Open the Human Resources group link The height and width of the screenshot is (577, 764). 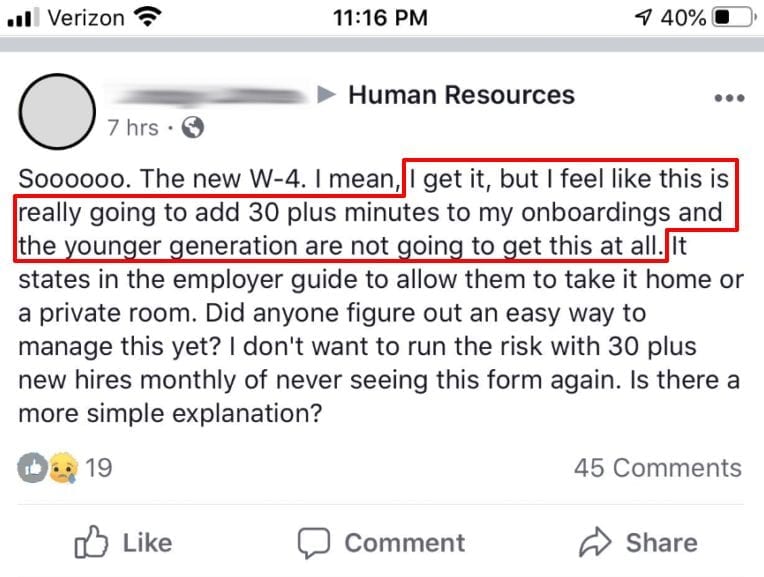click(x=461, y=95)
